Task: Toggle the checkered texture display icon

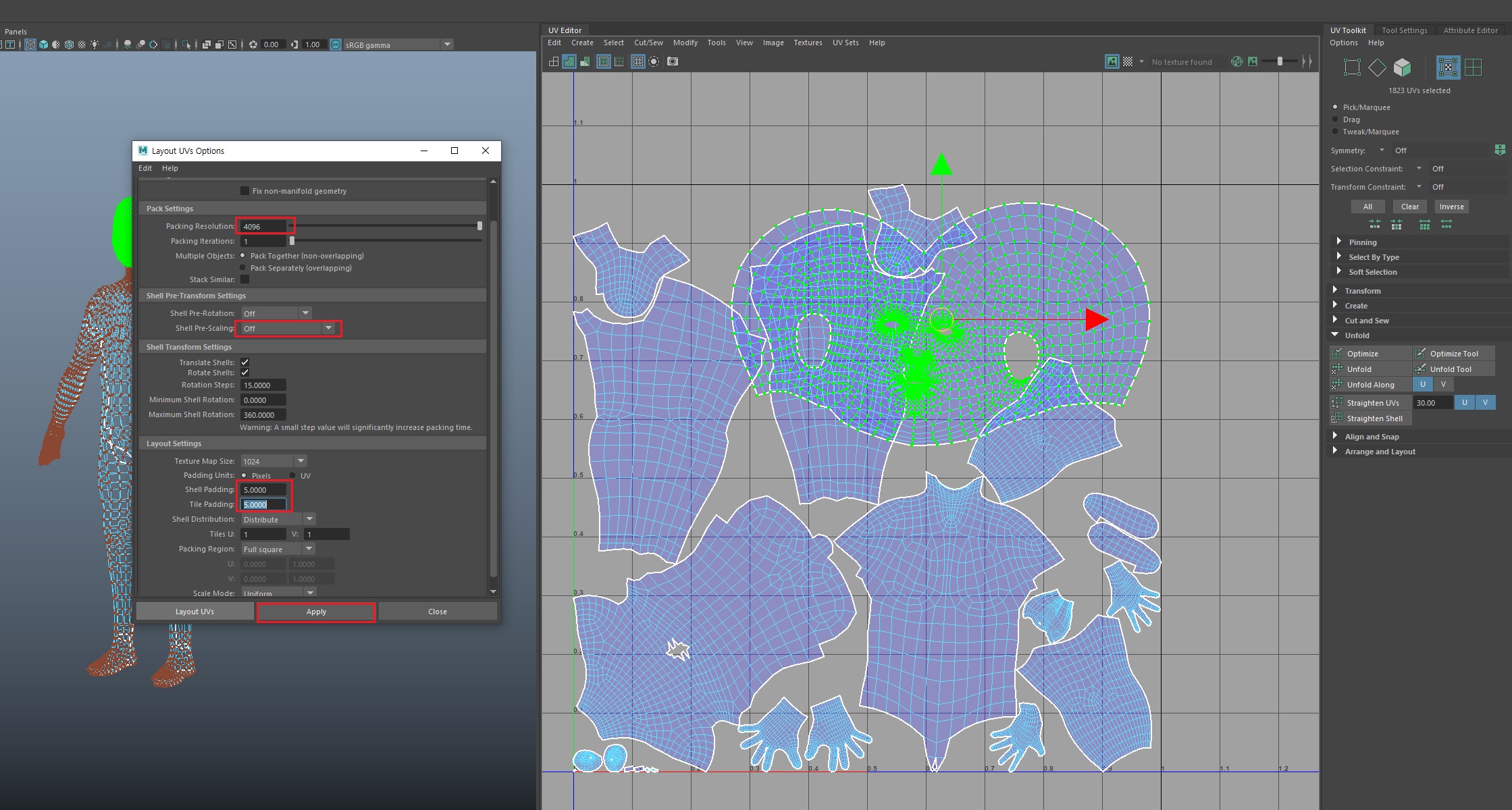Action: [x=1128, y=61]
